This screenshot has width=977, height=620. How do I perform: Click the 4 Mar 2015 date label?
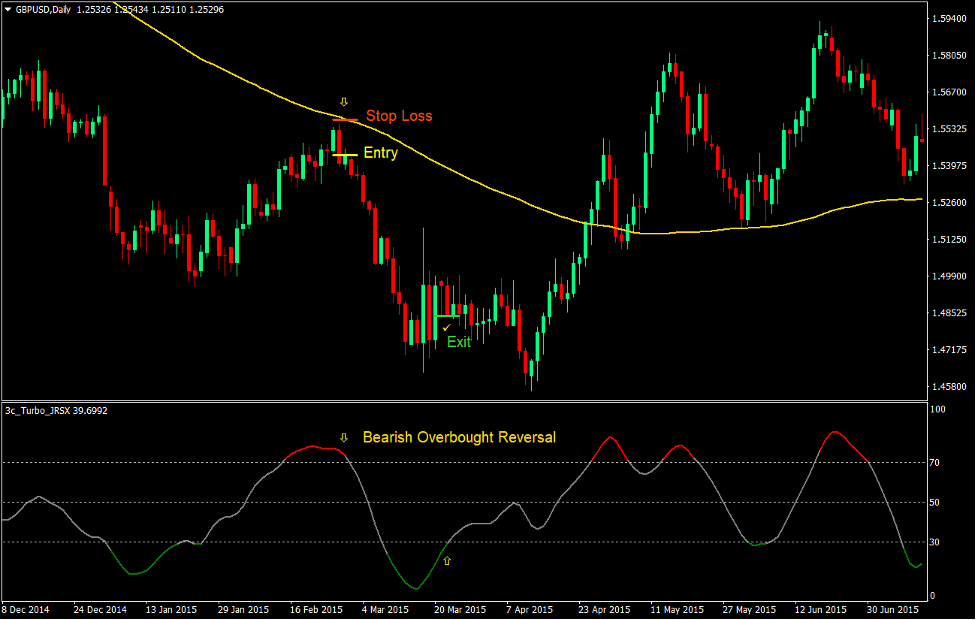pos(384,609)
